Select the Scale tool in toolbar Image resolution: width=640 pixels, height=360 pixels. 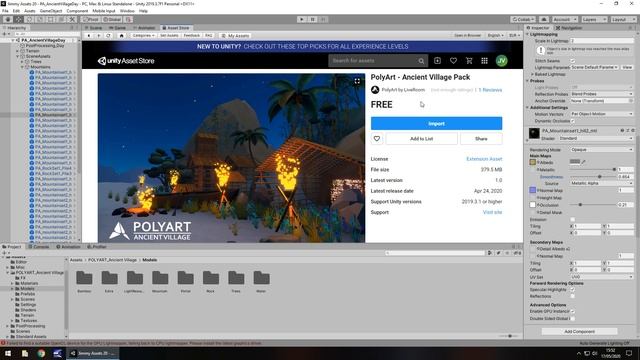pyautogui.click(x=40, y=19)
